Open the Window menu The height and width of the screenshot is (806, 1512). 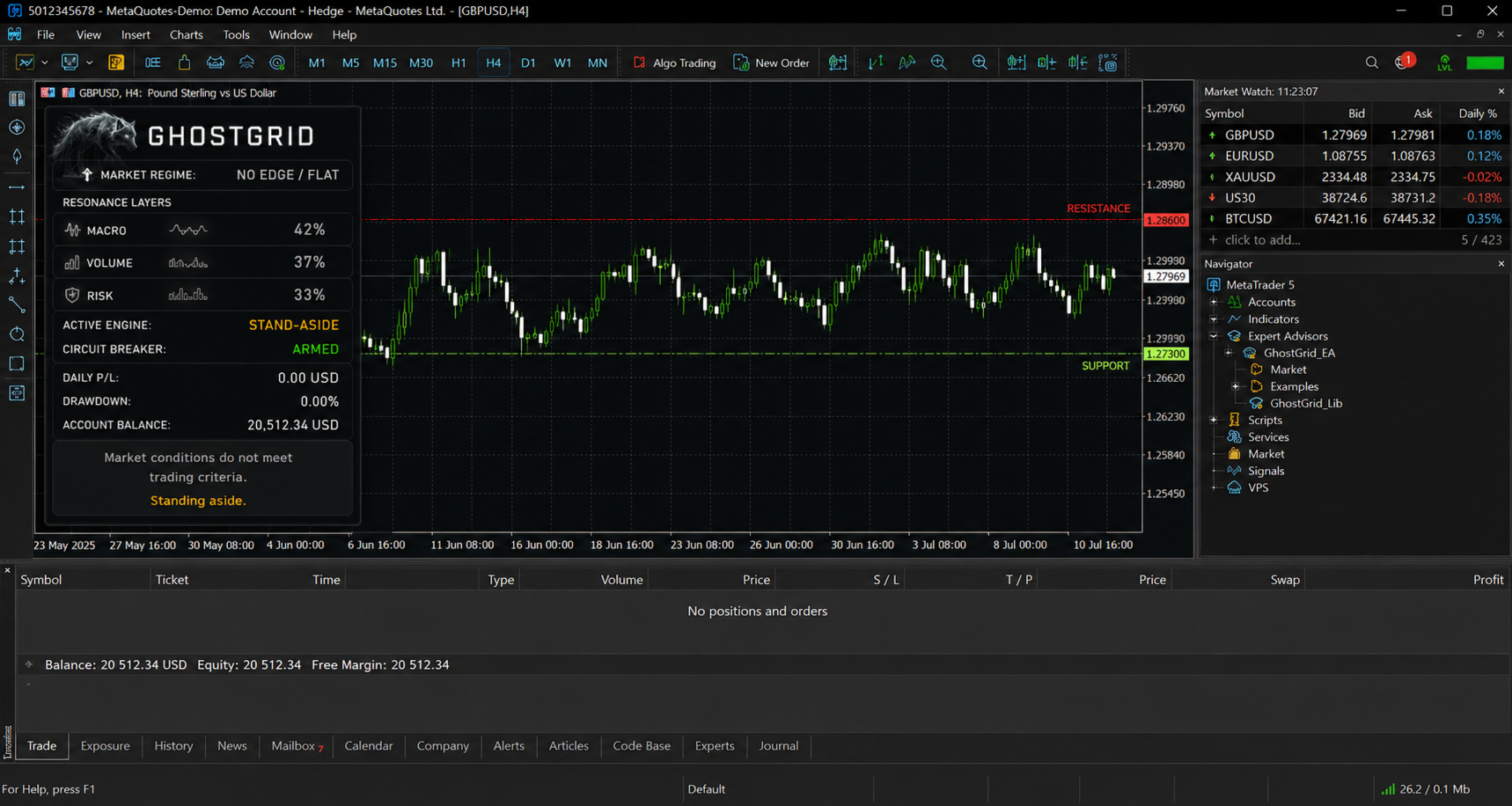(x=290, y=34)
